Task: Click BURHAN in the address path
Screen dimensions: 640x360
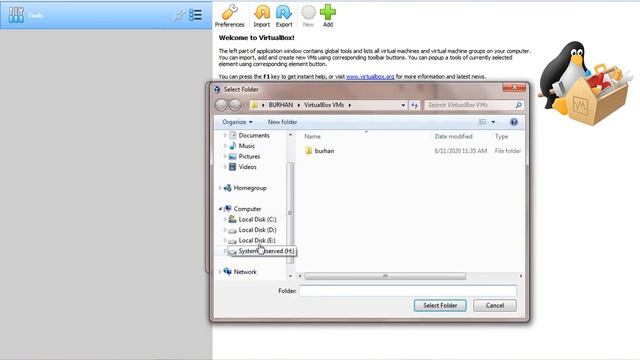Action: pos(281,105)
